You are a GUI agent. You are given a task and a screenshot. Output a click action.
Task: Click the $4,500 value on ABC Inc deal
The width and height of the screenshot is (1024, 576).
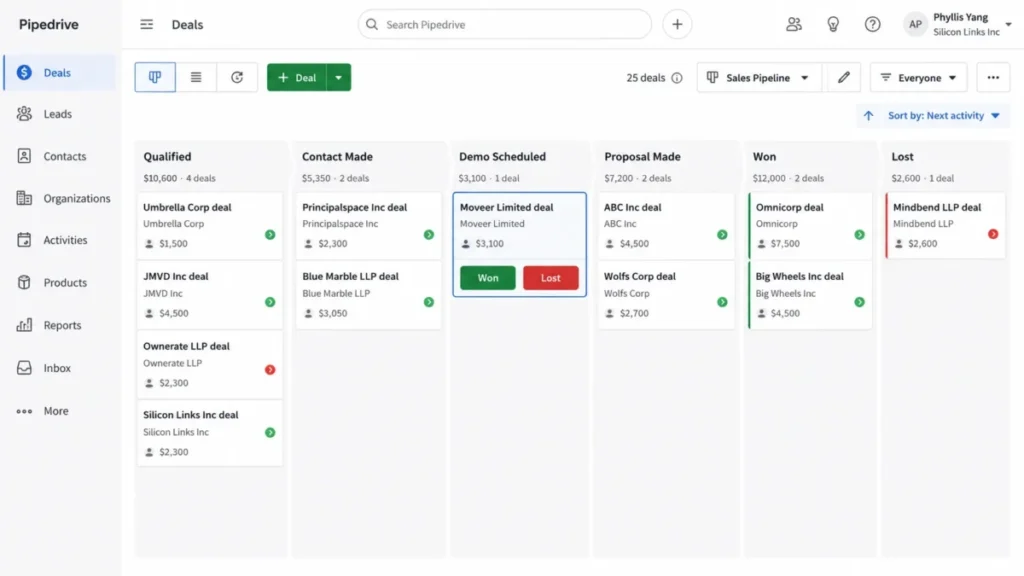634,244
